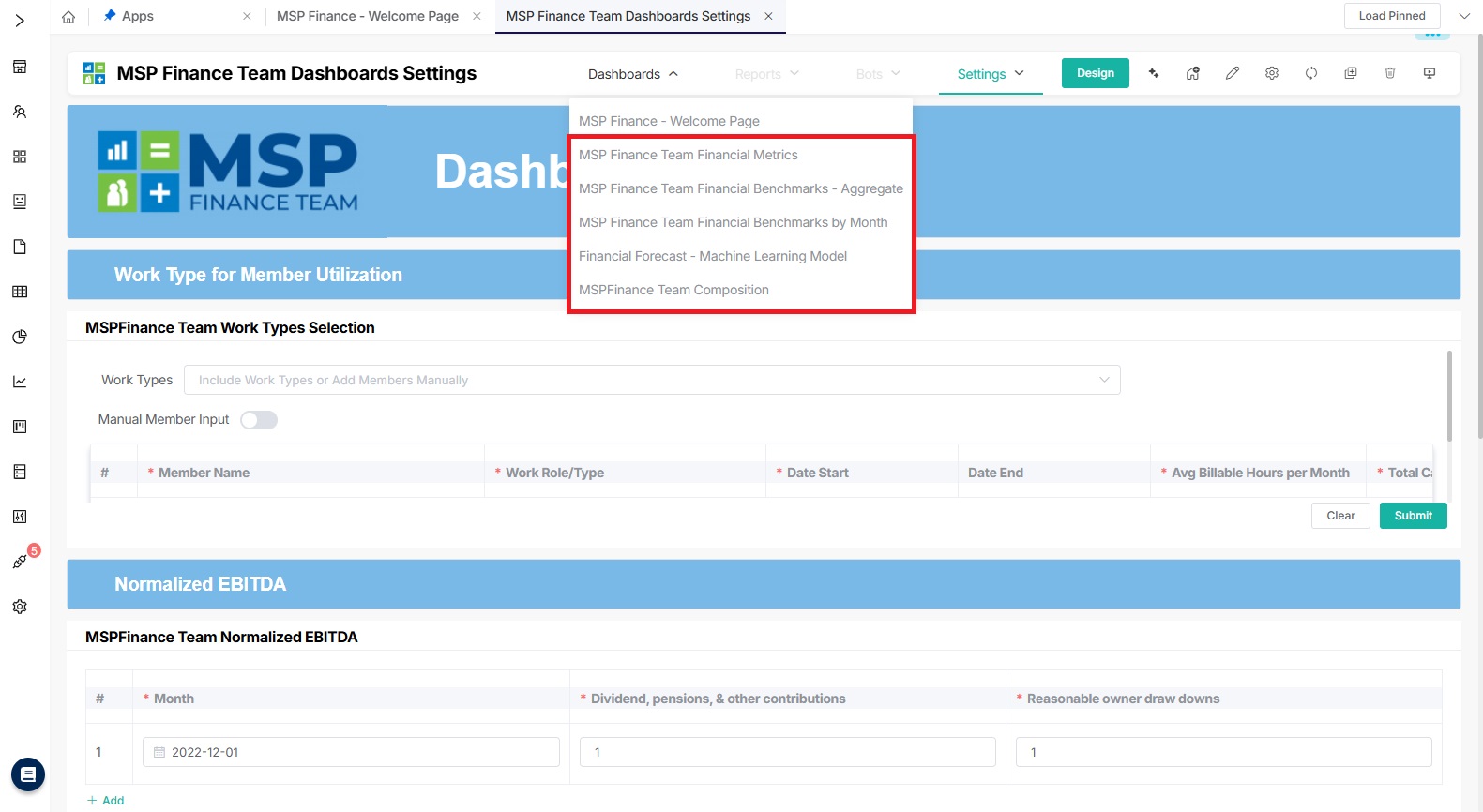Click the presentation mode screen icon
The height and width of the screenshot is (812, 1483).
pyautogui.click(x=1430, y=73)
